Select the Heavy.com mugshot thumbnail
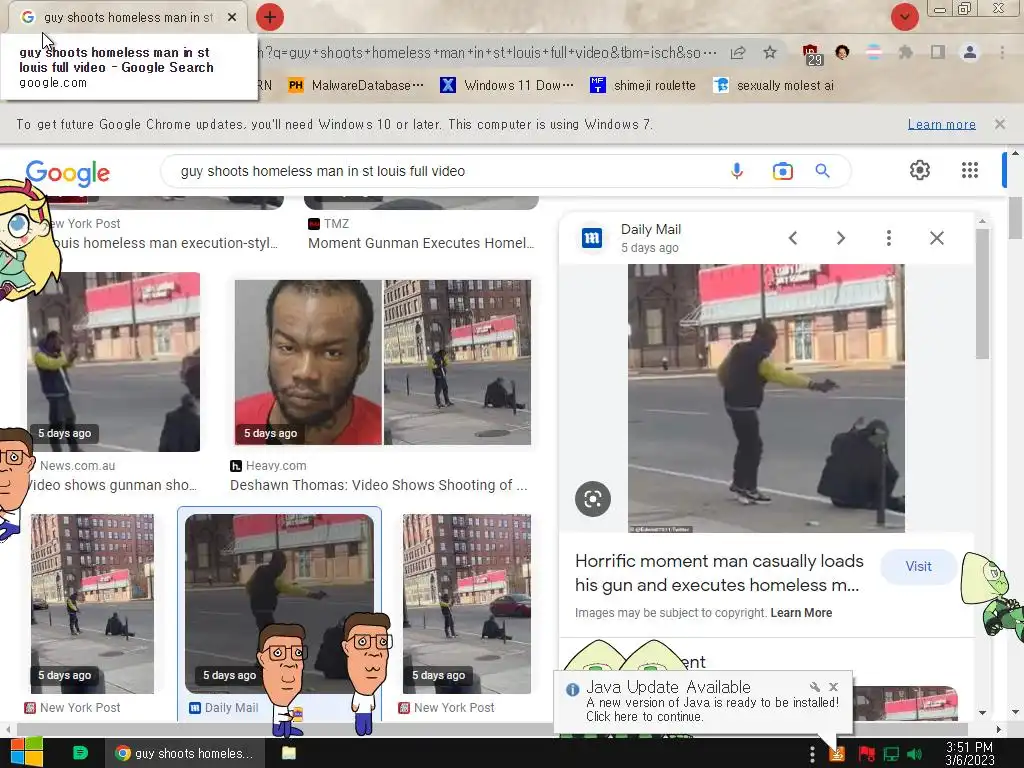Screen dimensions: 1024x768 pos(383,362)
